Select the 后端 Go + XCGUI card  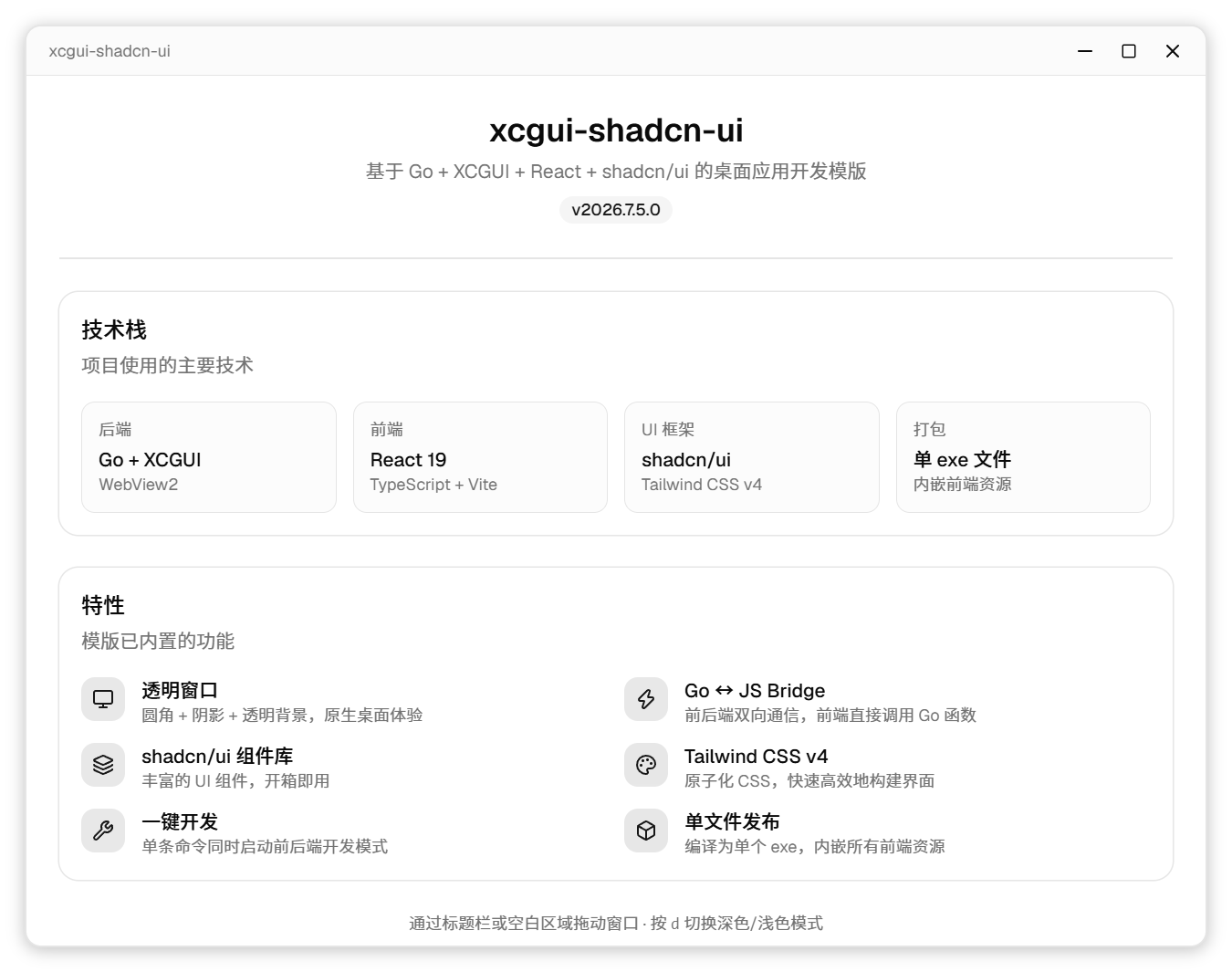209,457
